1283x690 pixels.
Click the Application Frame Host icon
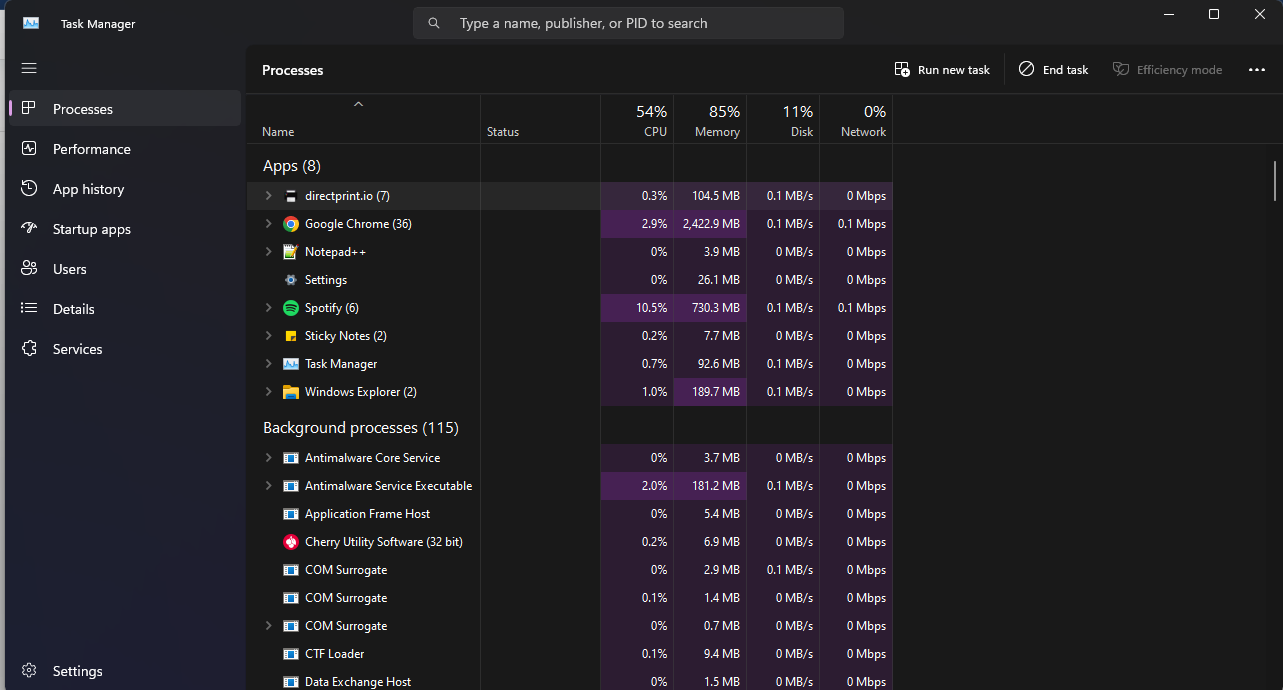coord(291,514)
